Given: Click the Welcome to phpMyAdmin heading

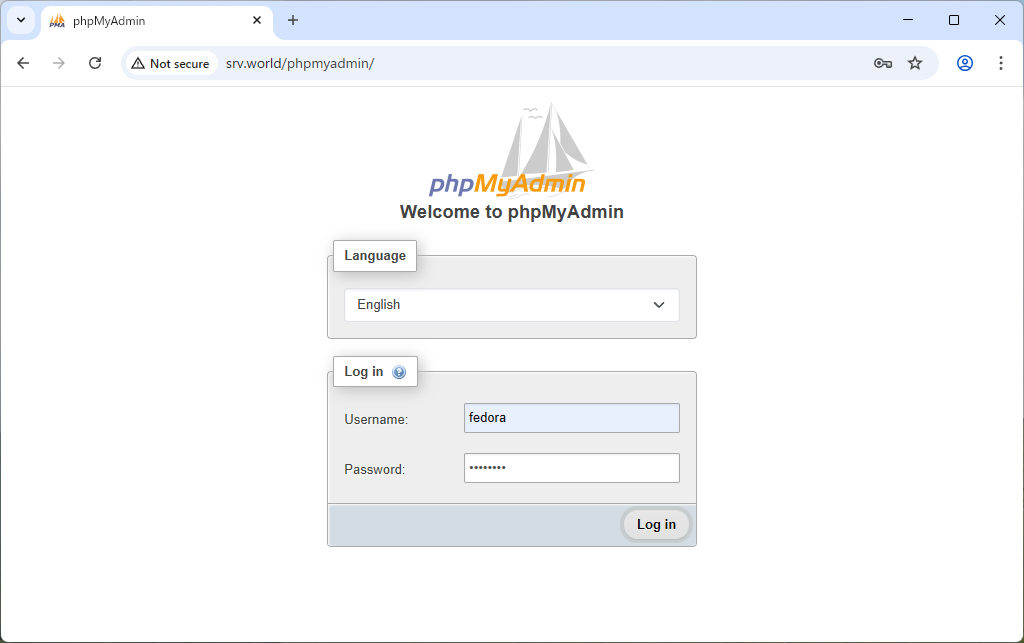Looking at the screenshot, I should (x=511, y=212).
